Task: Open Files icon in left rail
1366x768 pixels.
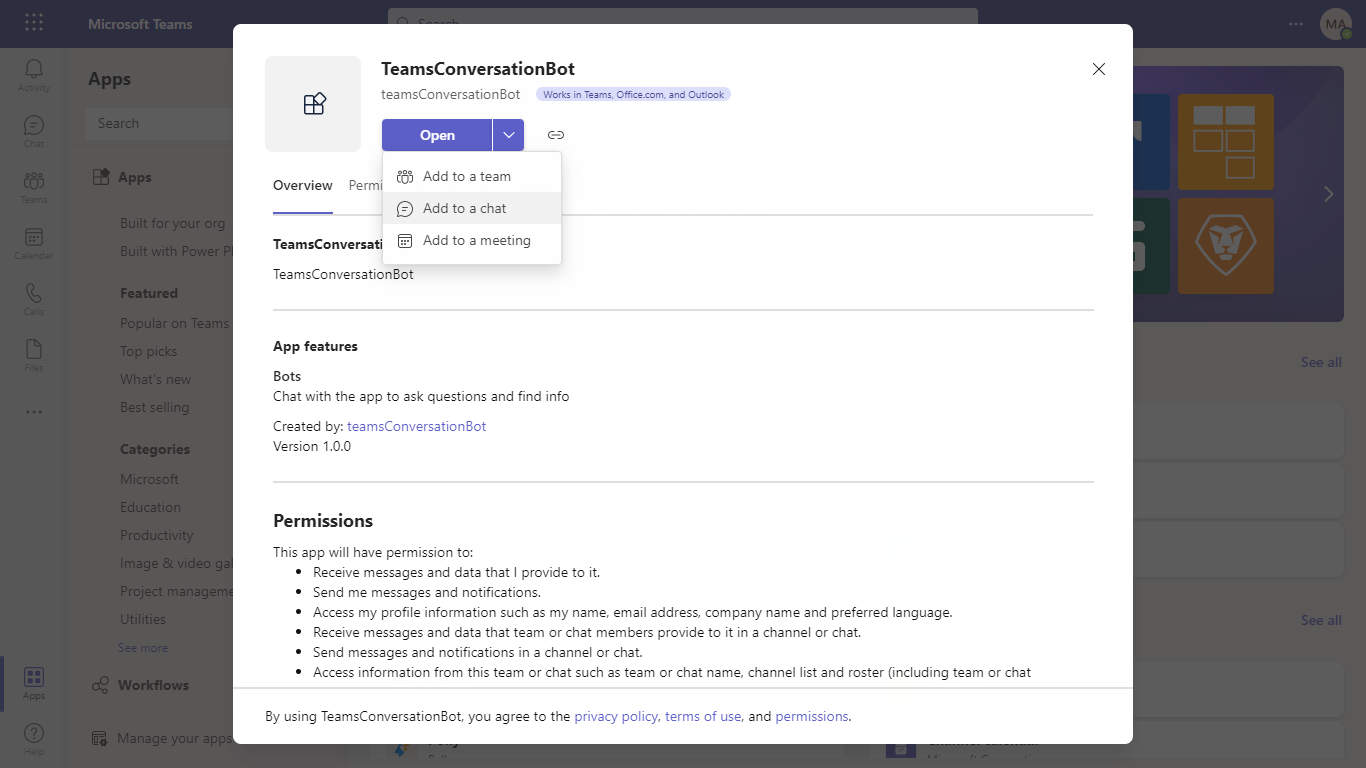Action: (x=34, y=355)
